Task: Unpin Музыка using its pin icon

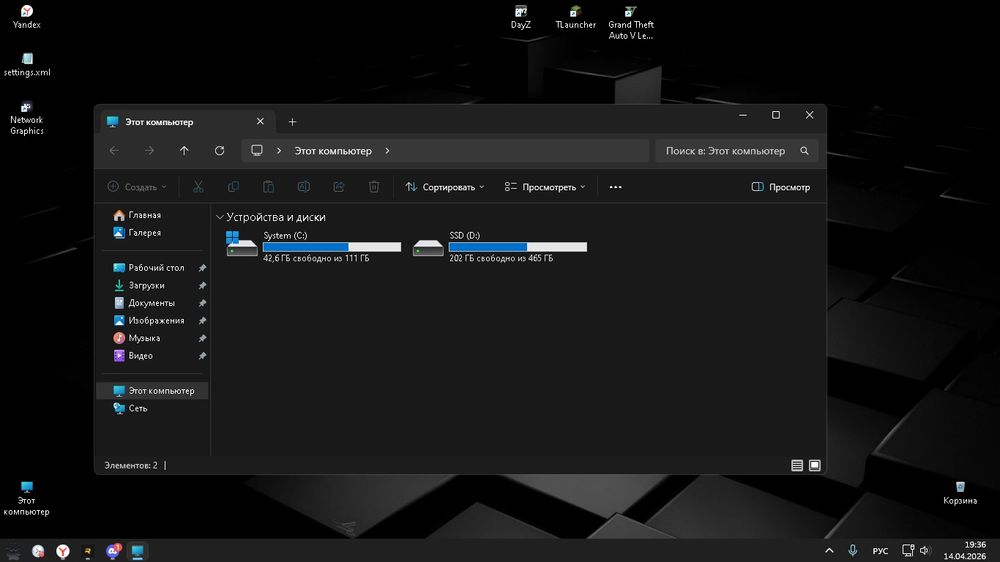Action: coord(202,338)
